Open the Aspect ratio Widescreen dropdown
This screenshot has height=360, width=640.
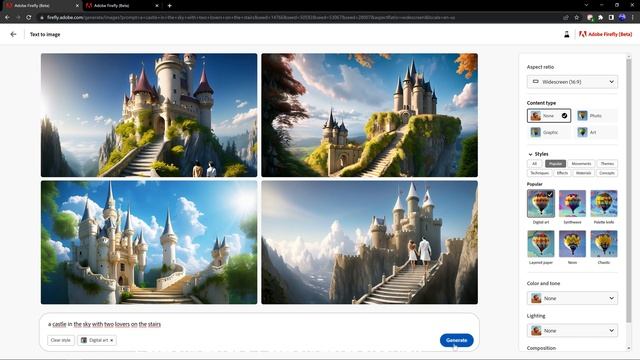572,82
